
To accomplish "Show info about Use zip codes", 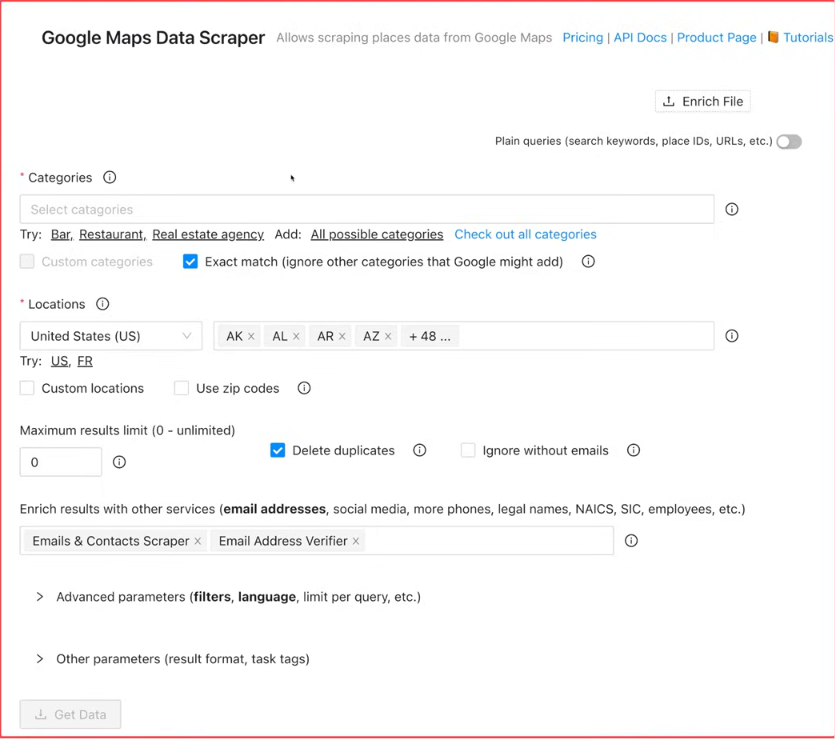I will click(304, 388).
